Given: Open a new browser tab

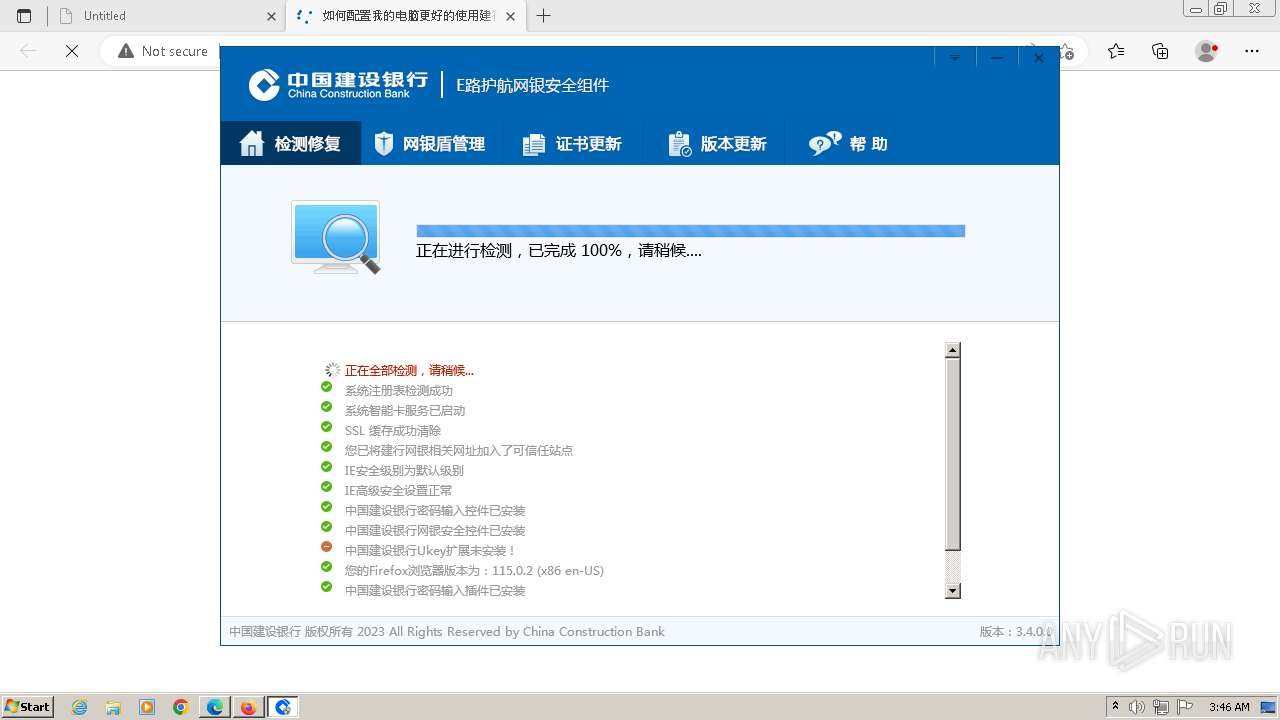Looking at the screenshot, I should (543, 16).
